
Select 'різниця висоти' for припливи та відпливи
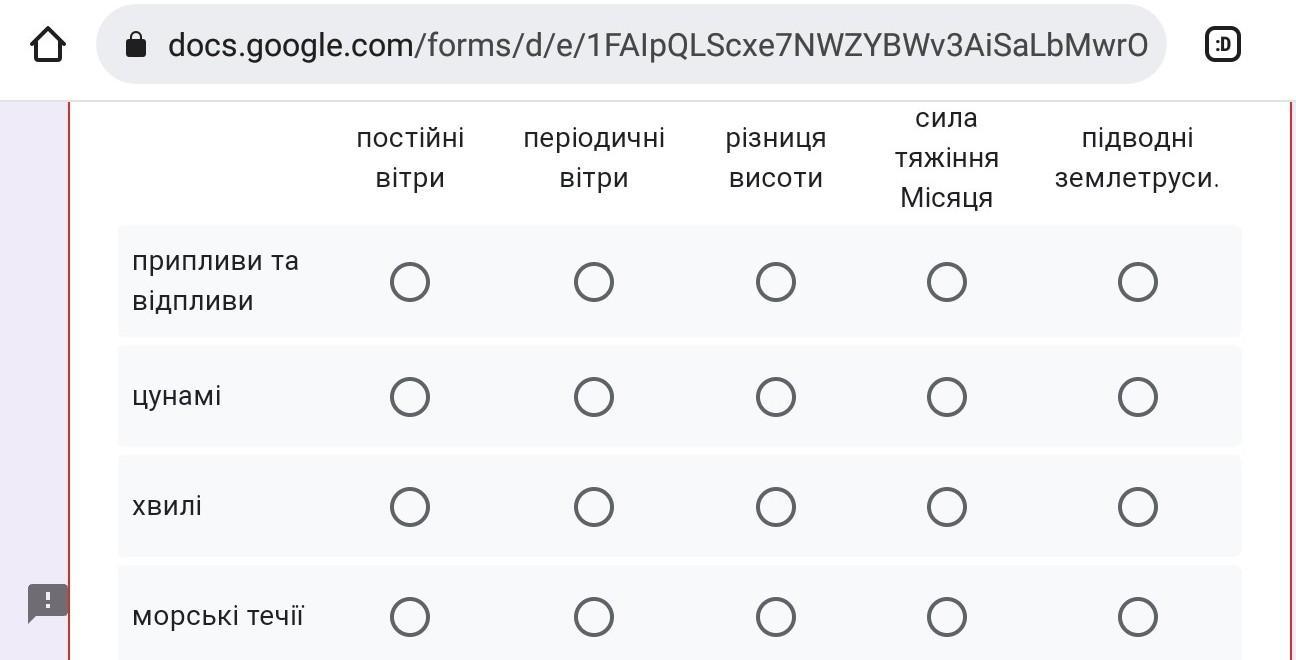pyautogui.click(x=775, y=282)
